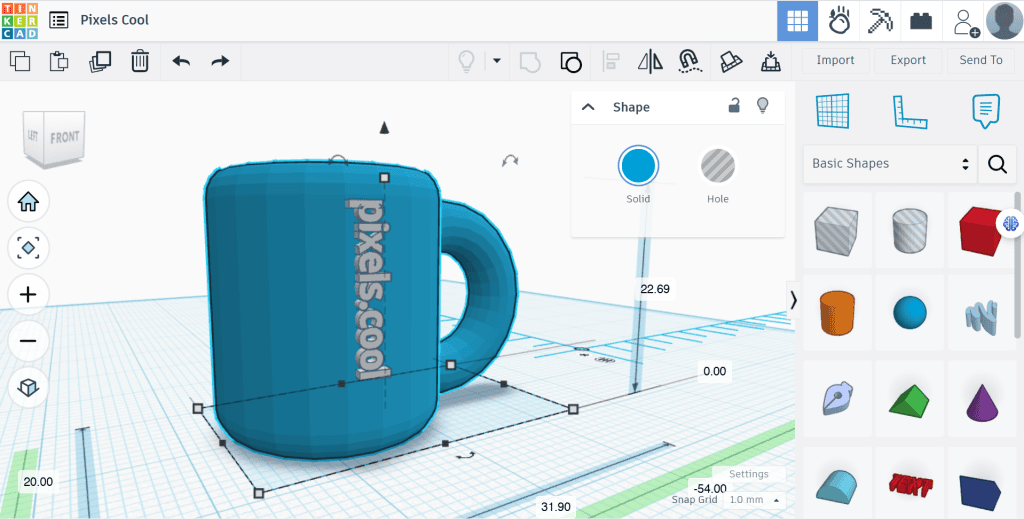The image size is (1024, 519).
Task: Click the Settings button
Action: [x=748, y=474]
